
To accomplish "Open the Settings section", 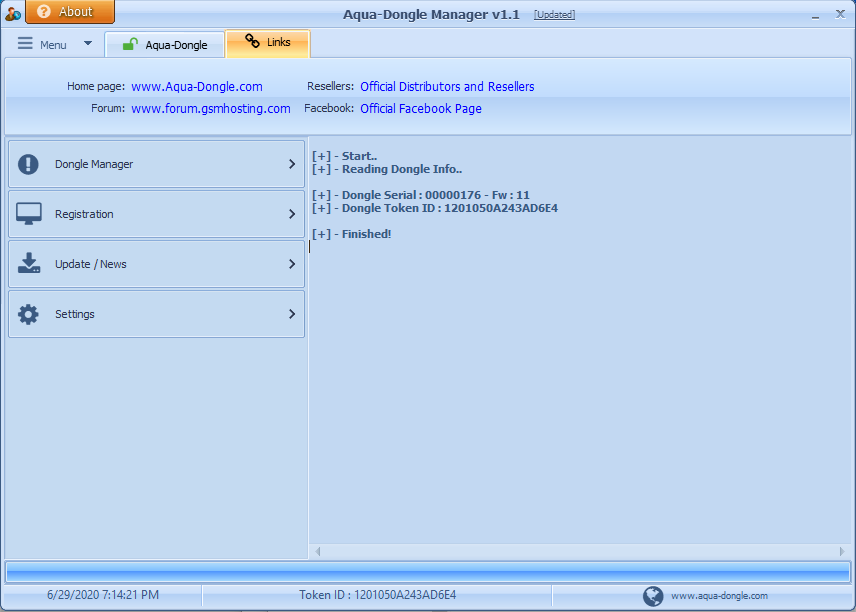I will click(157, 314).
